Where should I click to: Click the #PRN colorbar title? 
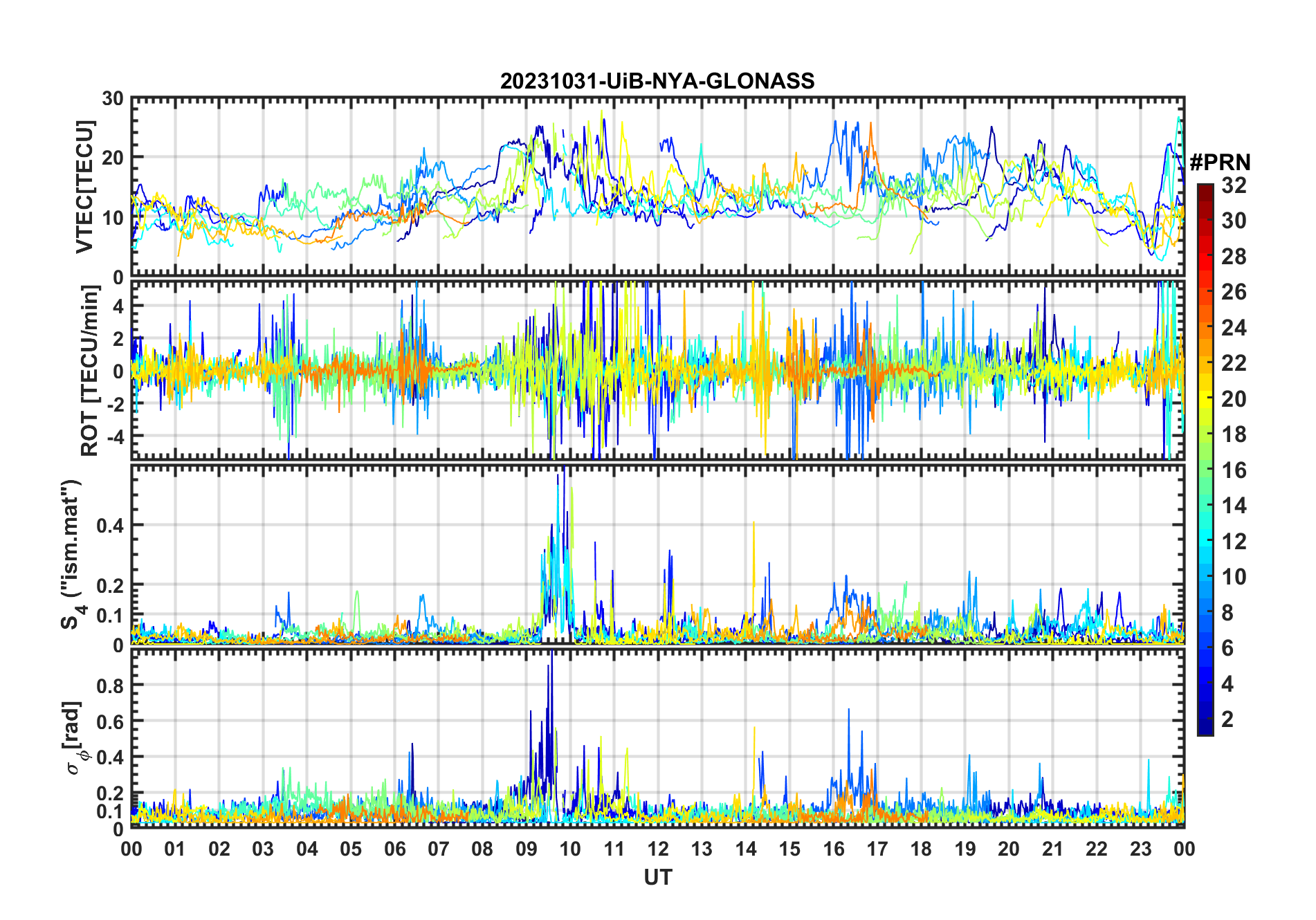[1221, 163]
